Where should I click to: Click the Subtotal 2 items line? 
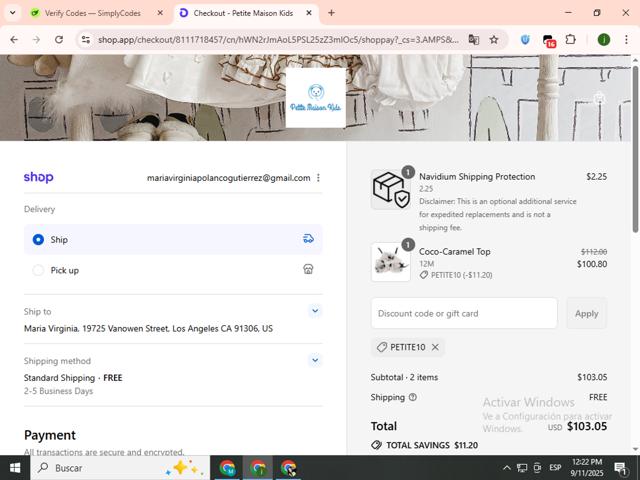(x=489, y=377)
